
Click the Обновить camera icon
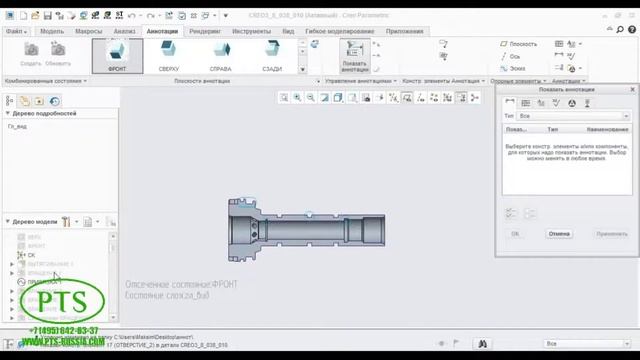click(x=58, y=54)
